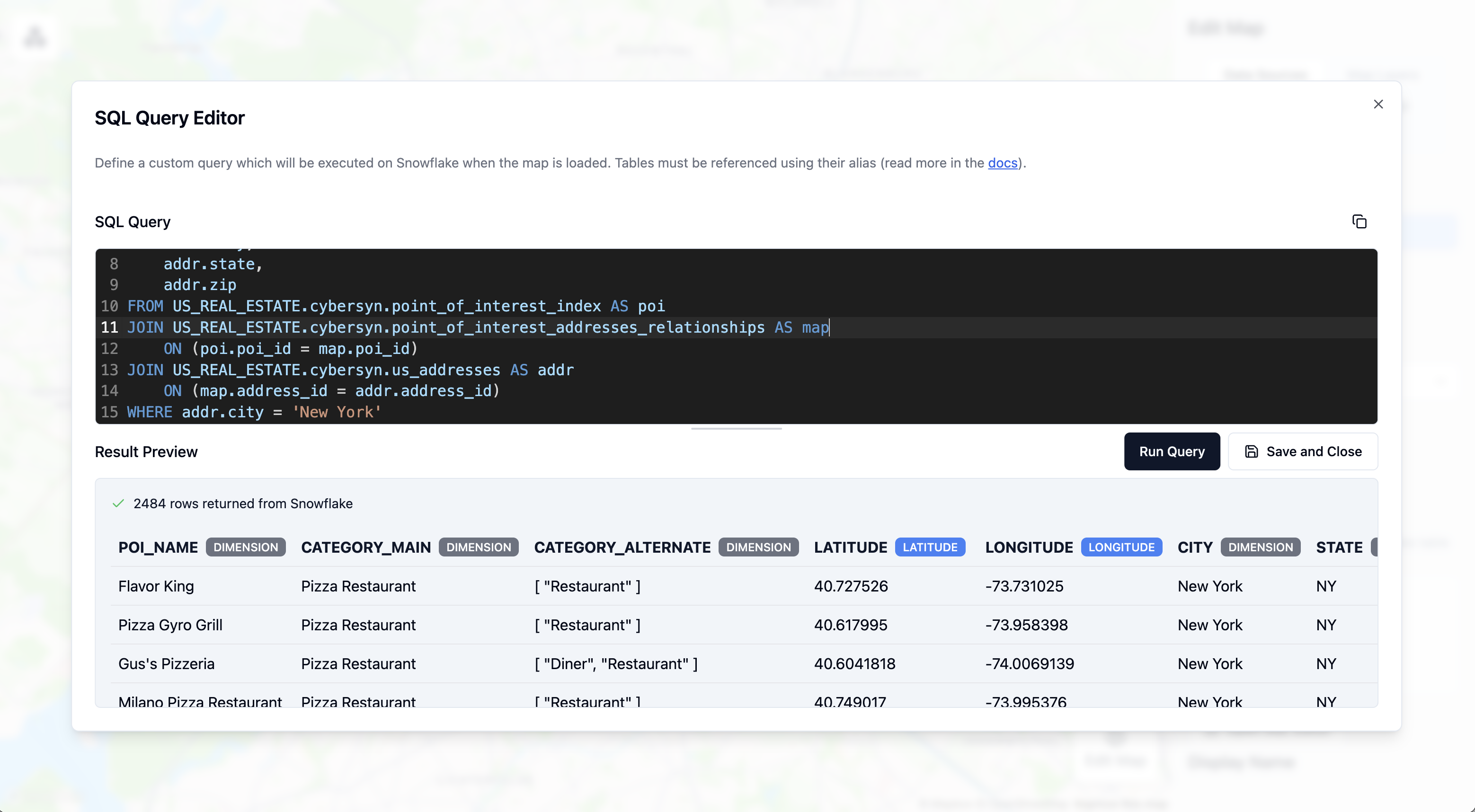Select latitude value 40.617995

pyautogui.click(x=850, y=625)
